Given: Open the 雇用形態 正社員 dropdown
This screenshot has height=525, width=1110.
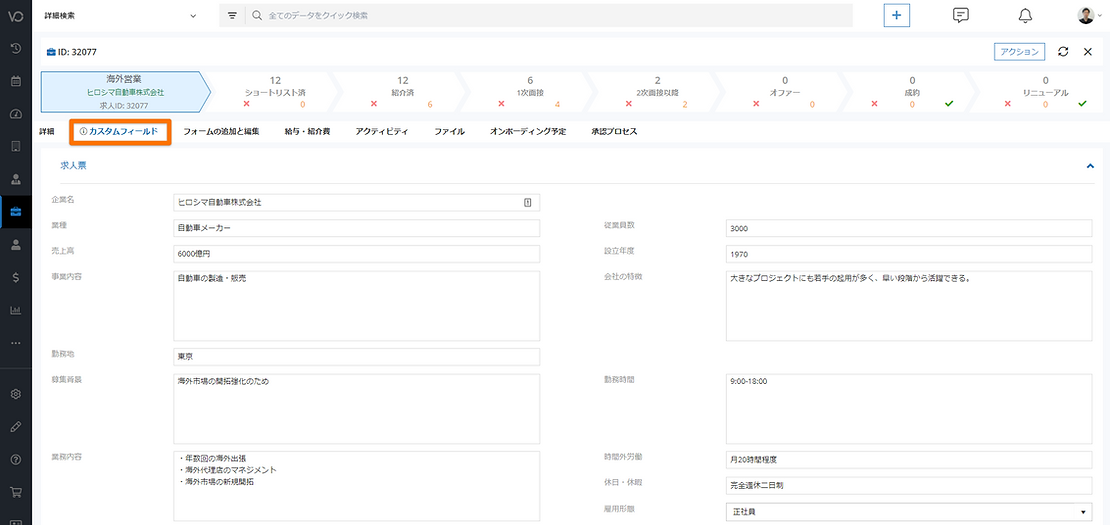Looking at the screenshot, I should [x=908, y=512].
